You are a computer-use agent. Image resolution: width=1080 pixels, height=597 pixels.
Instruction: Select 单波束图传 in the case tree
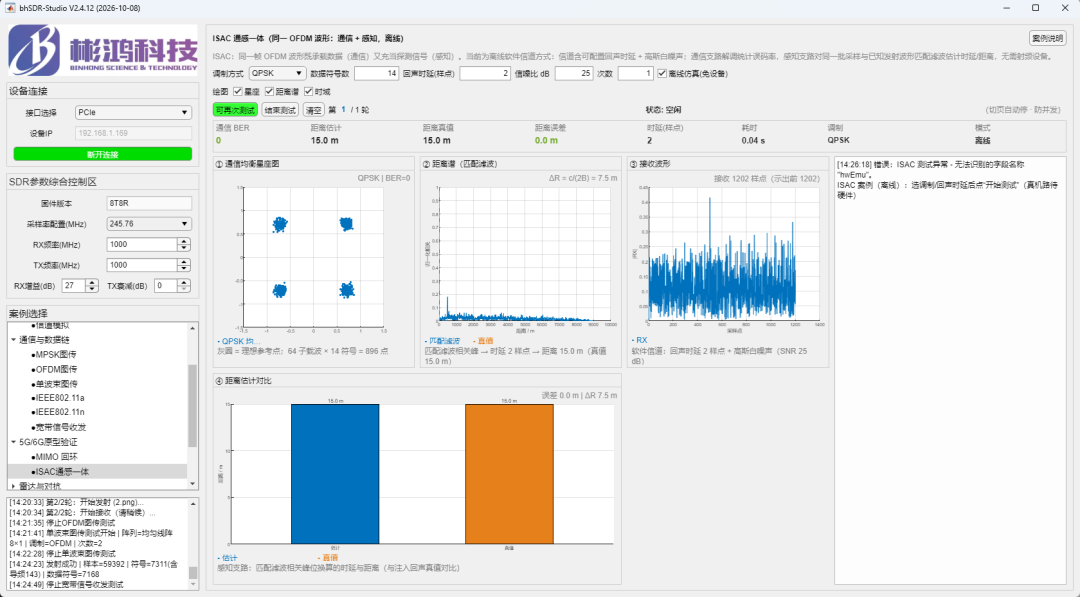56,384
